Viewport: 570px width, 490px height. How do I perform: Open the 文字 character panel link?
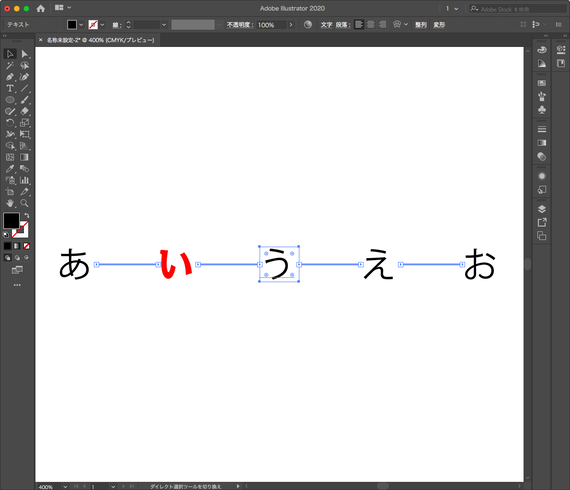[x=326, y=25]
